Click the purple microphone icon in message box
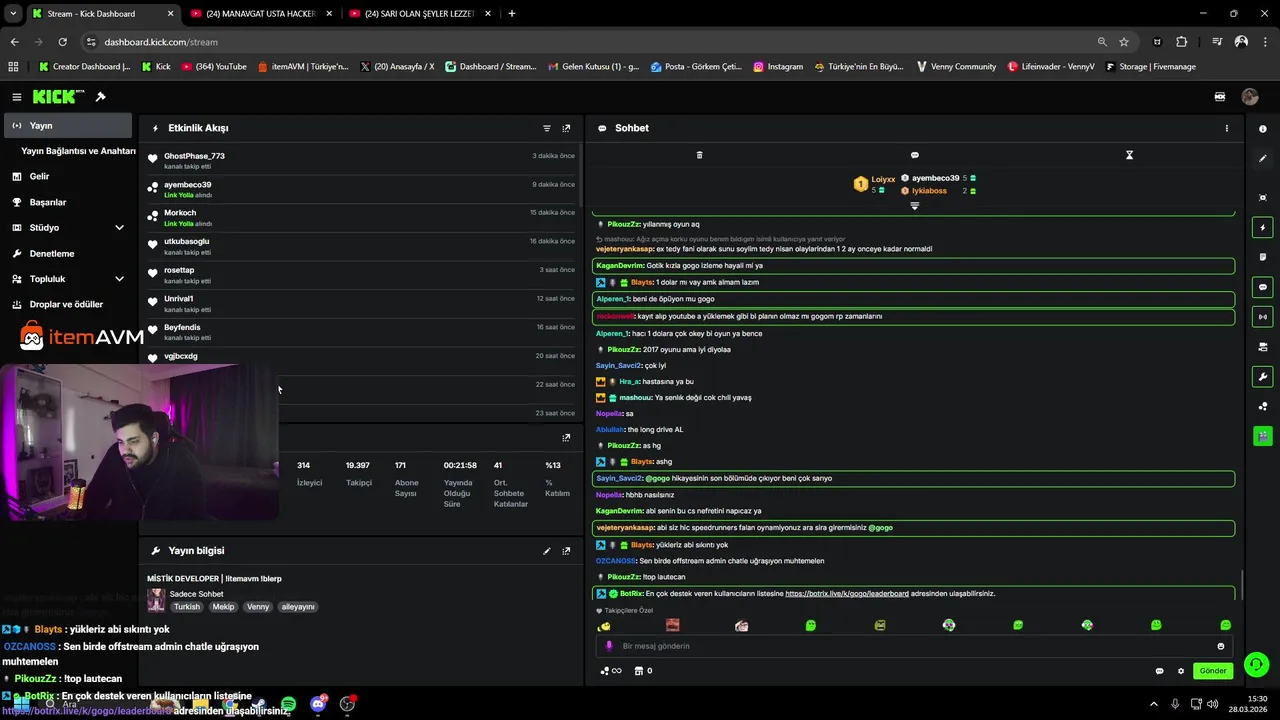 coord(608,646)
